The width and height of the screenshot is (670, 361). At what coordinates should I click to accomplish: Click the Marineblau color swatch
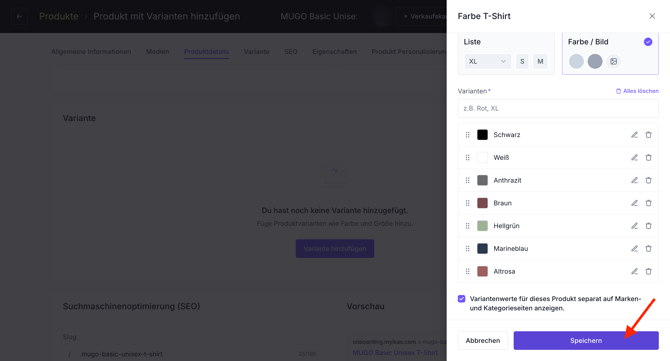click(482, 249)
